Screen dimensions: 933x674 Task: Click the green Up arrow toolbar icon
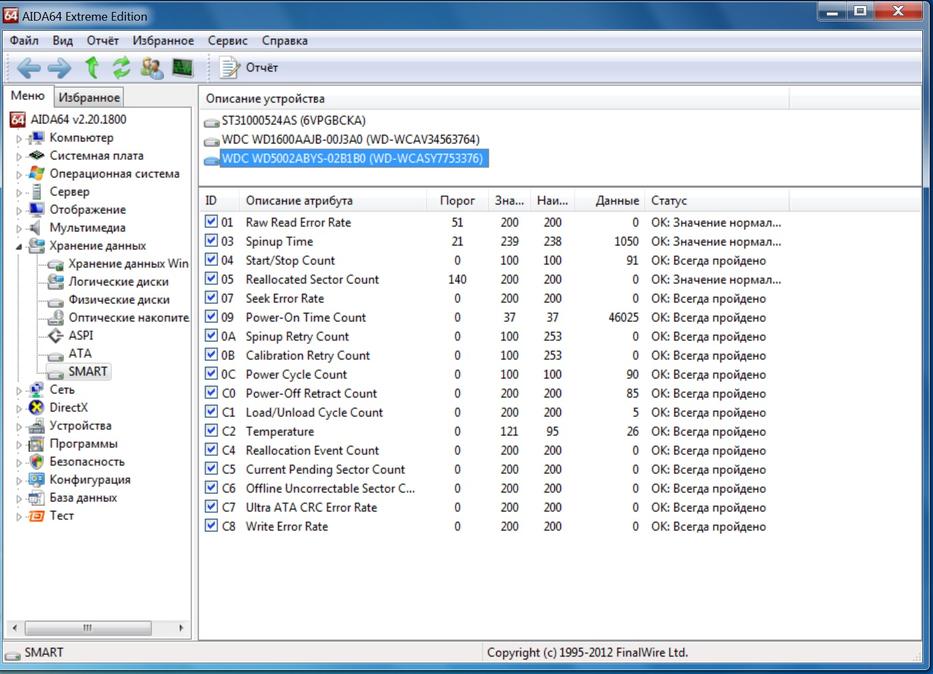(92, 68)
